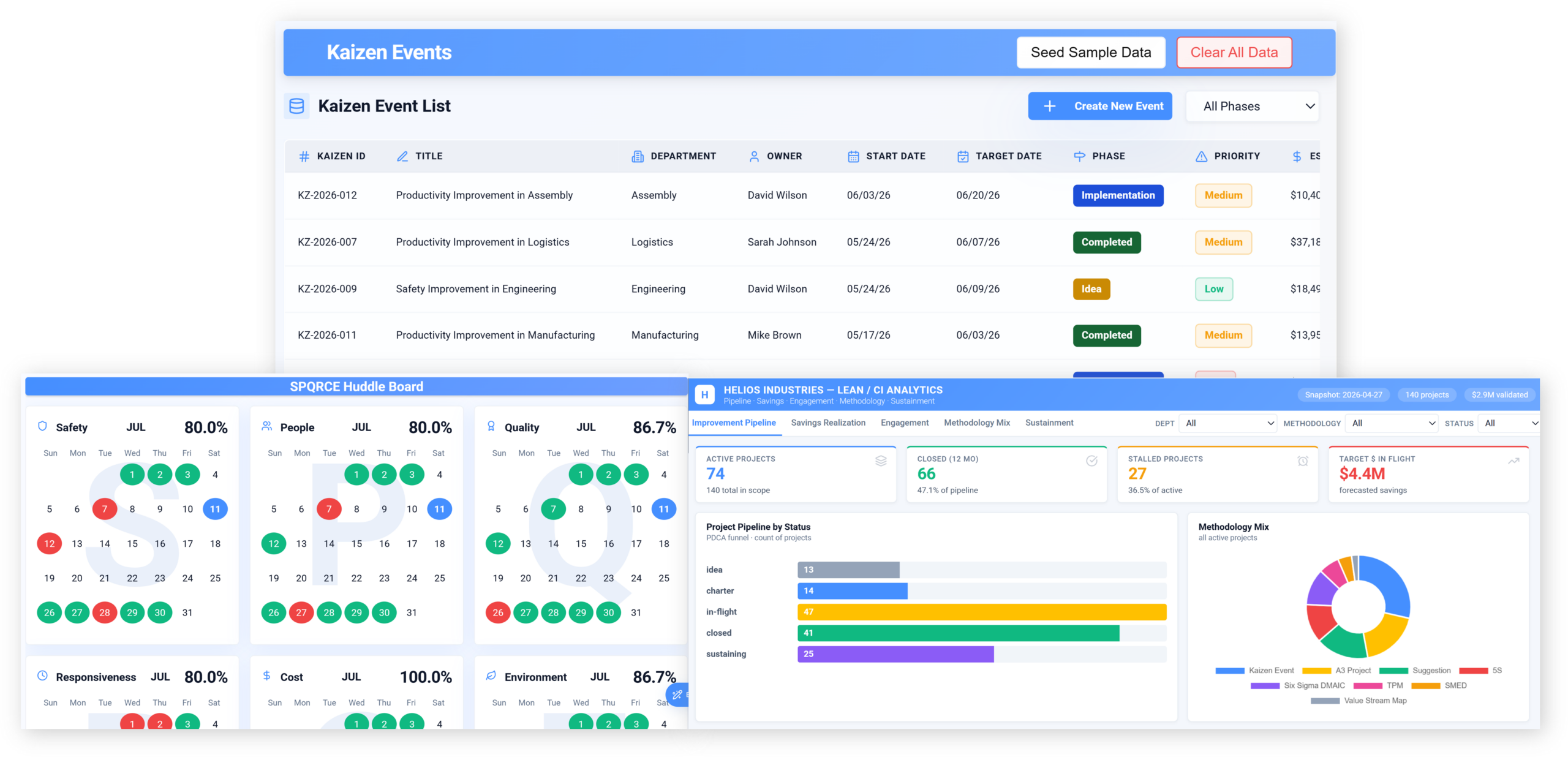
Task: Toggle red day 28 on Safety calendar
Action: click(x=105, y=612)
